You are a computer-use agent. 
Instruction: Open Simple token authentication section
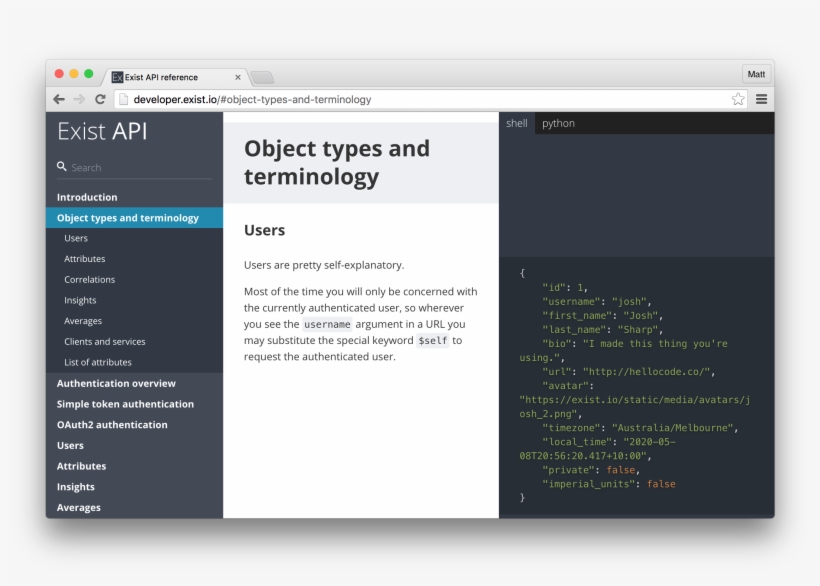click(x=134, y=404)
